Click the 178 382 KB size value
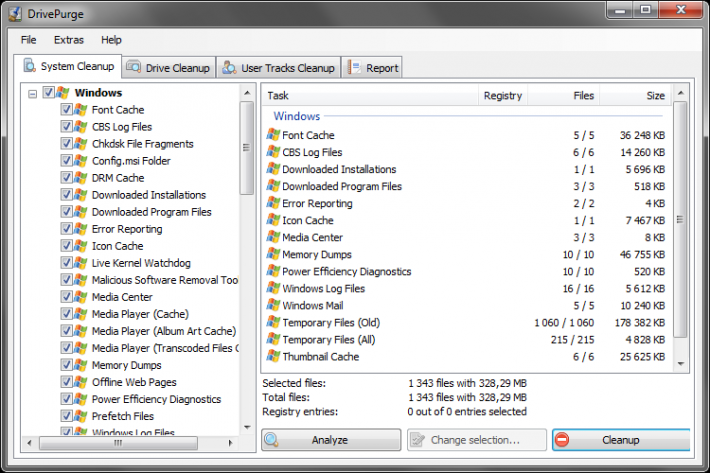The width and height of the screenshot is (710, 473). 639,323
